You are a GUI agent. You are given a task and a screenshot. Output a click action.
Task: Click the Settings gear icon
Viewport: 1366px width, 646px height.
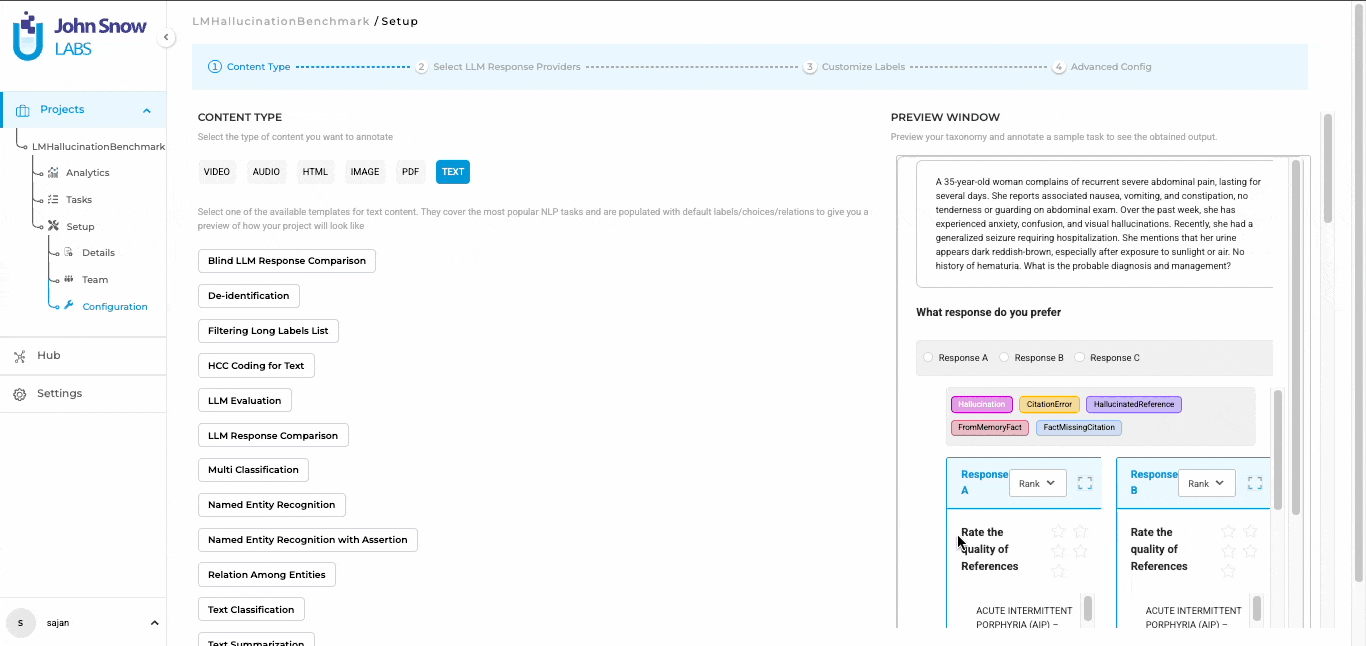[x=20, y=394]
